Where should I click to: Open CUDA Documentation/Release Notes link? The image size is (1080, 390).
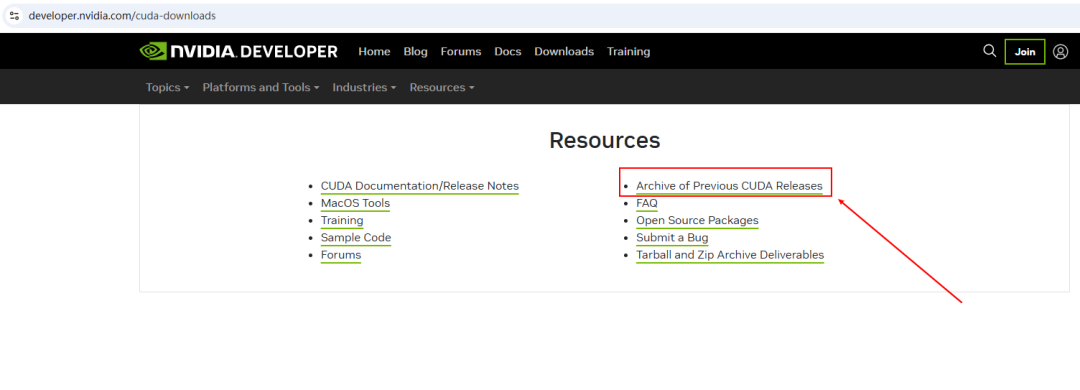(419, 186)
